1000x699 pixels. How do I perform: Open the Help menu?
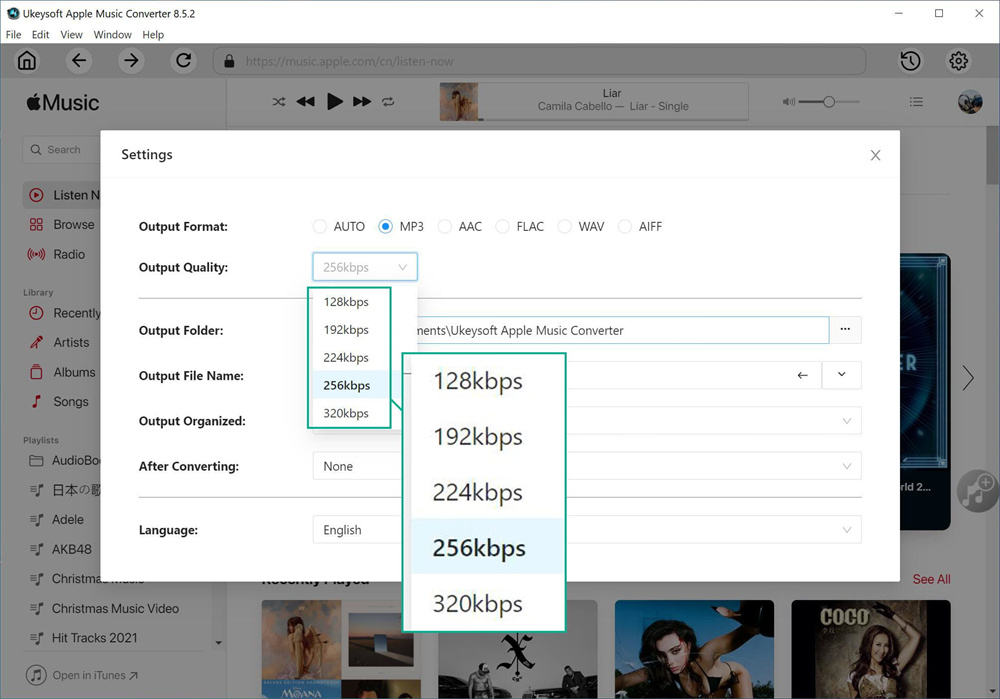click(153, 34)
